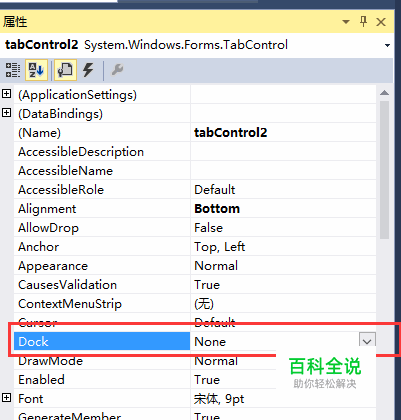The width and height of the screenshot is (401, 420).
Task: Select the AllowDrop property label
Action: click(48, 228)
